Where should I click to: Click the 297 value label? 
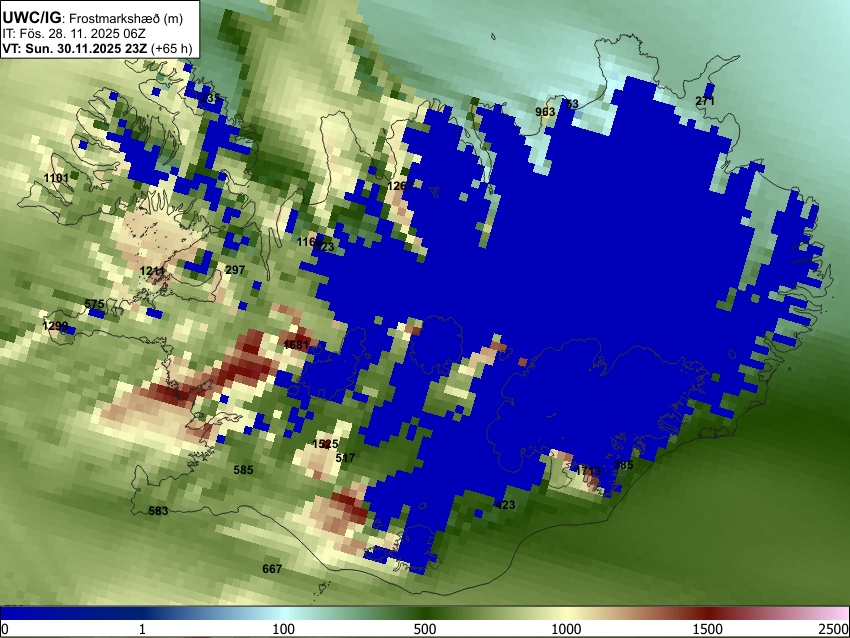coord(235,270)
